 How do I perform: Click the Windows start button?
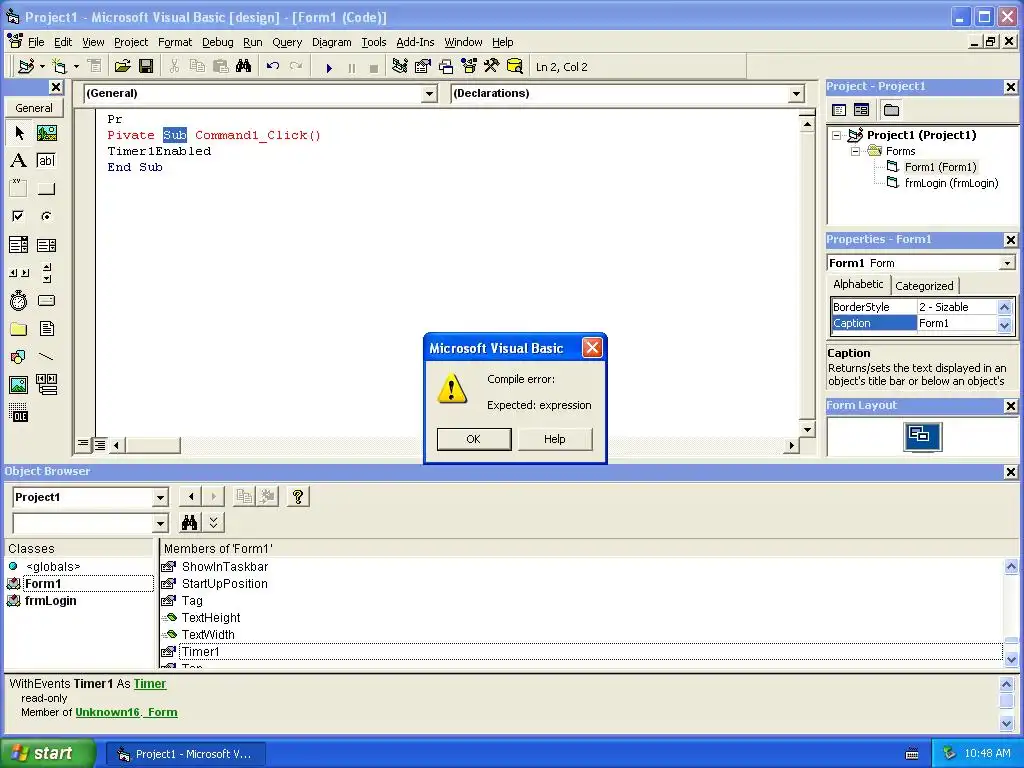pos(48,753)
